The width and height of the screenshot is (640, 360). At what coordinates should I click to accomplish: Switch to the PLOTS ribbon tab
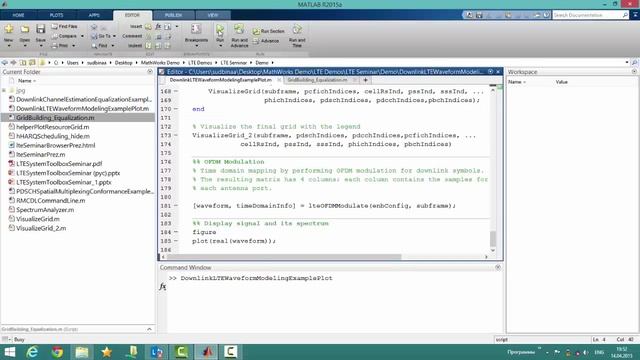pos(56,15)
